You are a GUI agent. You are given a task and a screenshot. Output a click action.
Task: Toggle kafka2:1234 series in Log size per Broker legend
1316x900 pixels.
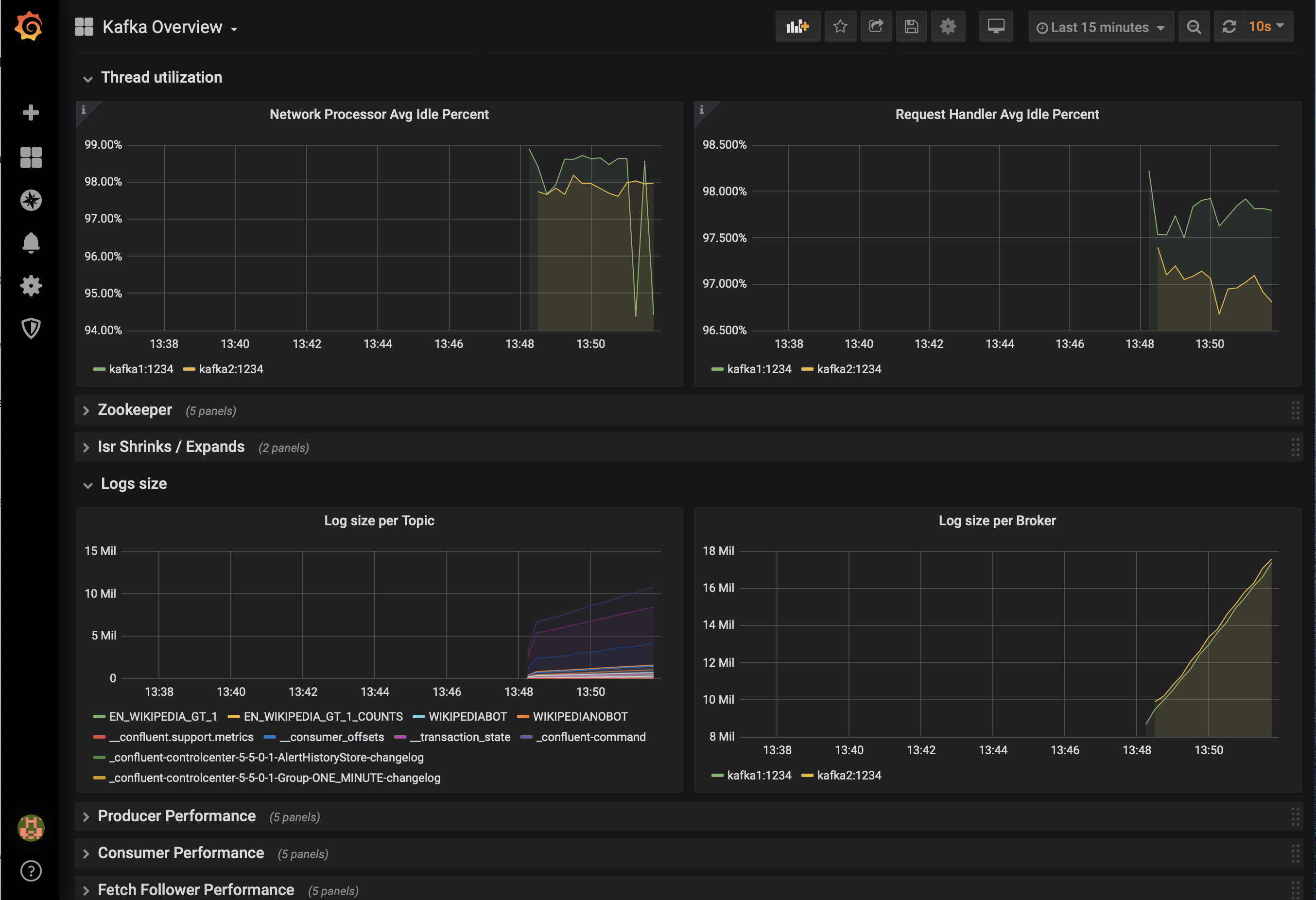pos(848,776)
